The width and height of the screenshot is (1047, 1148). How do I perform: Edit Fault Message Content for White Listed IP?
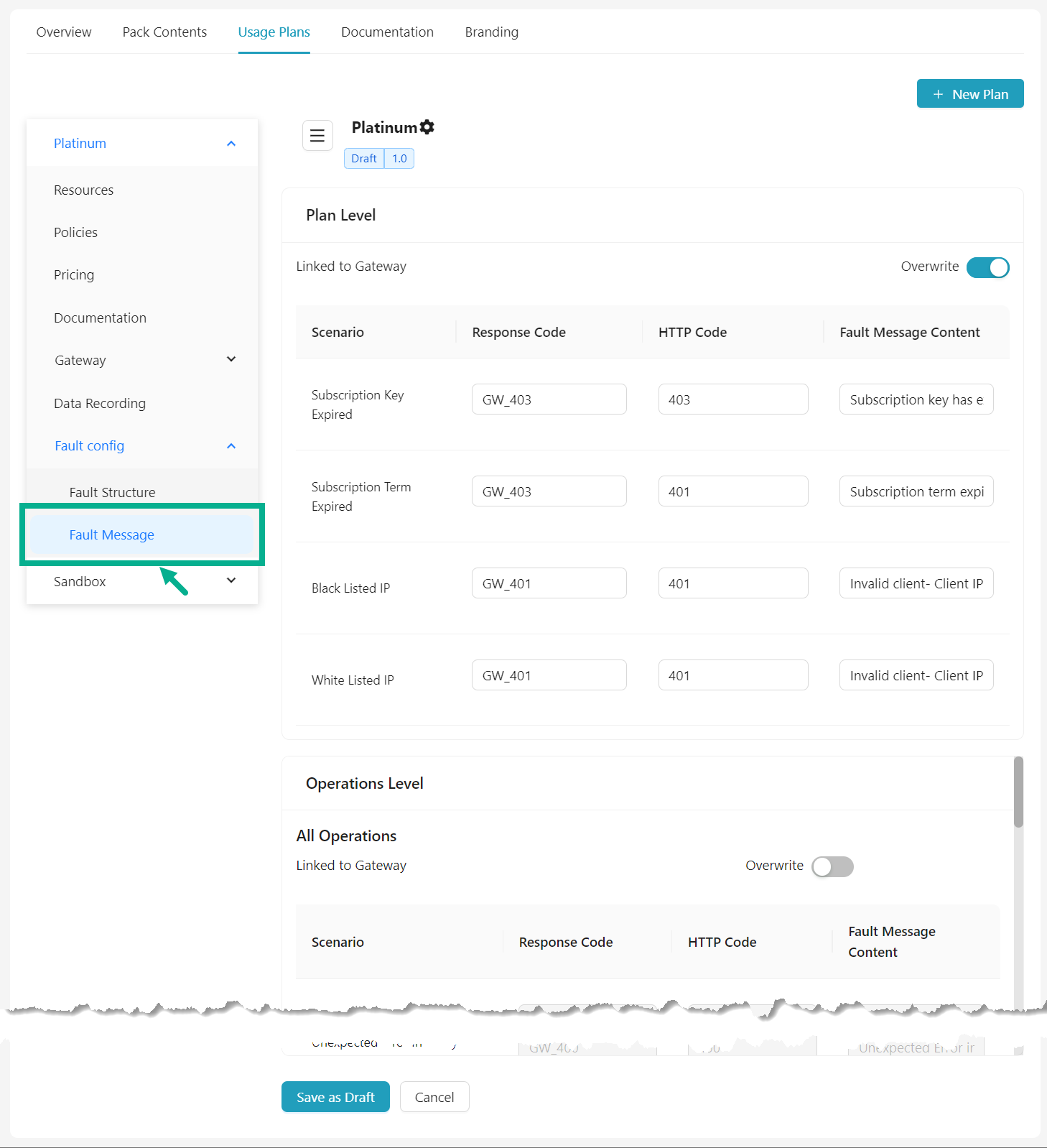916,675
